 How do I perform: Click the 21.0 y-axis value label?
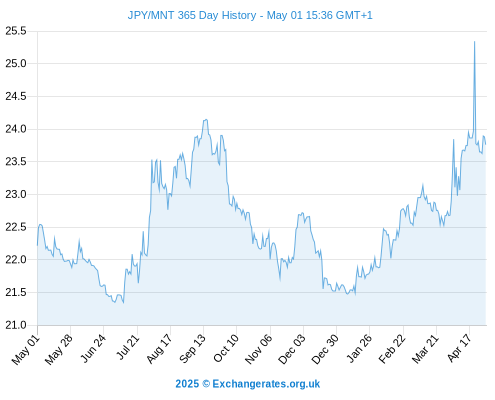pyautogui.click(x=16, y=325)
